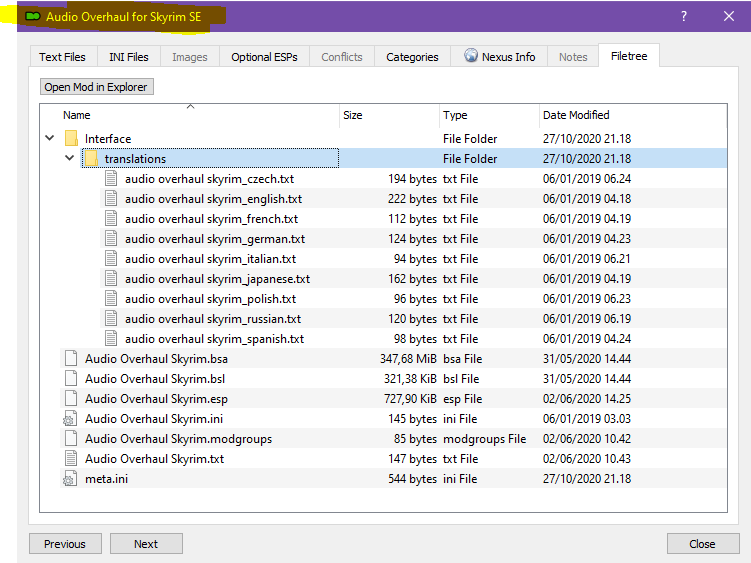This screenshot has height=563, width=751.
Task: Click the french.txt file icon
Action: click(x=111, y=219)
